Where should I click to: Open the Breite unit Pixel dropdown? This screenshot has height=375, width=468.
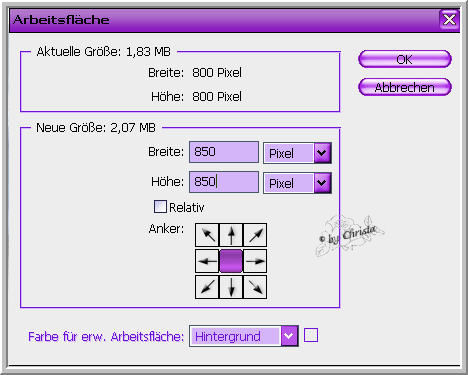(x=297, y=153)
